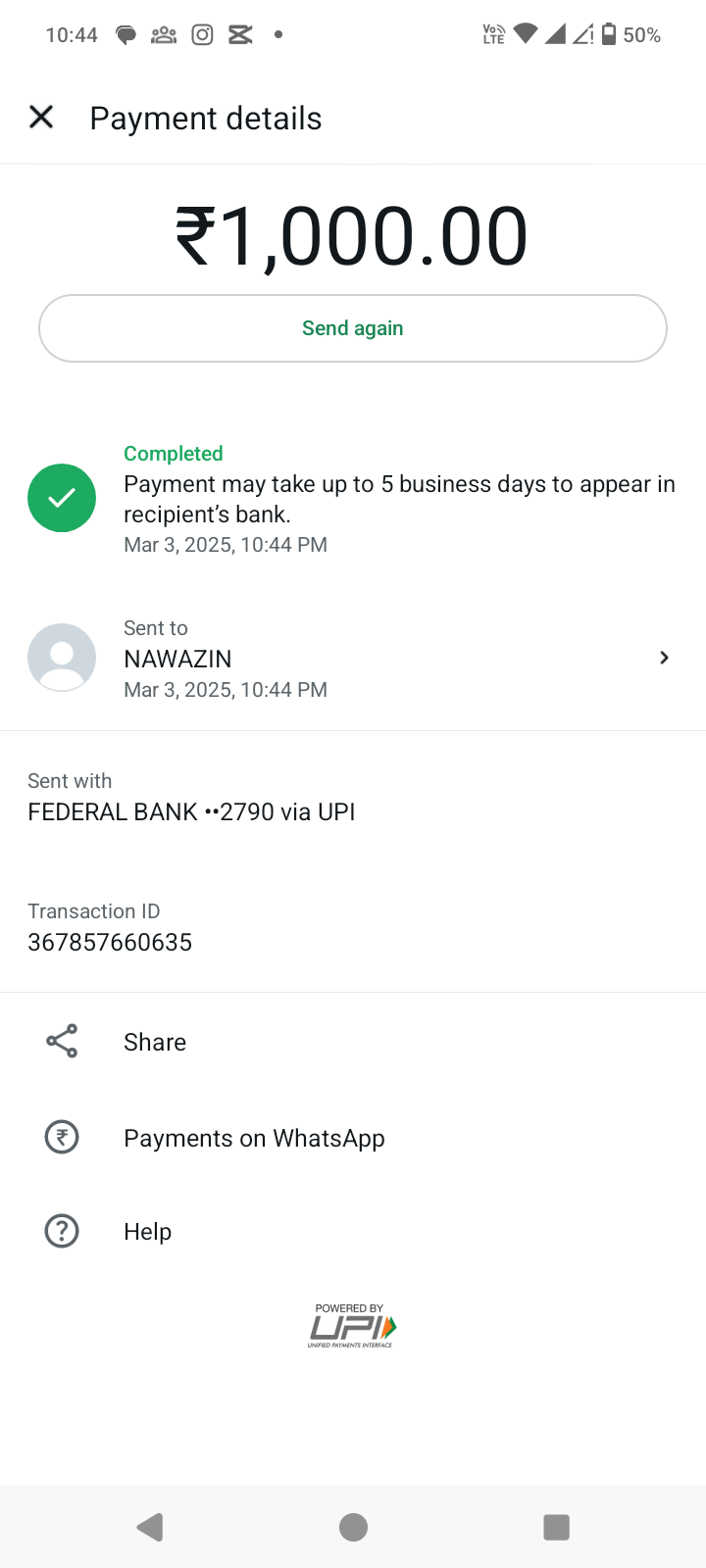Open the Help option

pyautogui.click(x=147, y=1232)
